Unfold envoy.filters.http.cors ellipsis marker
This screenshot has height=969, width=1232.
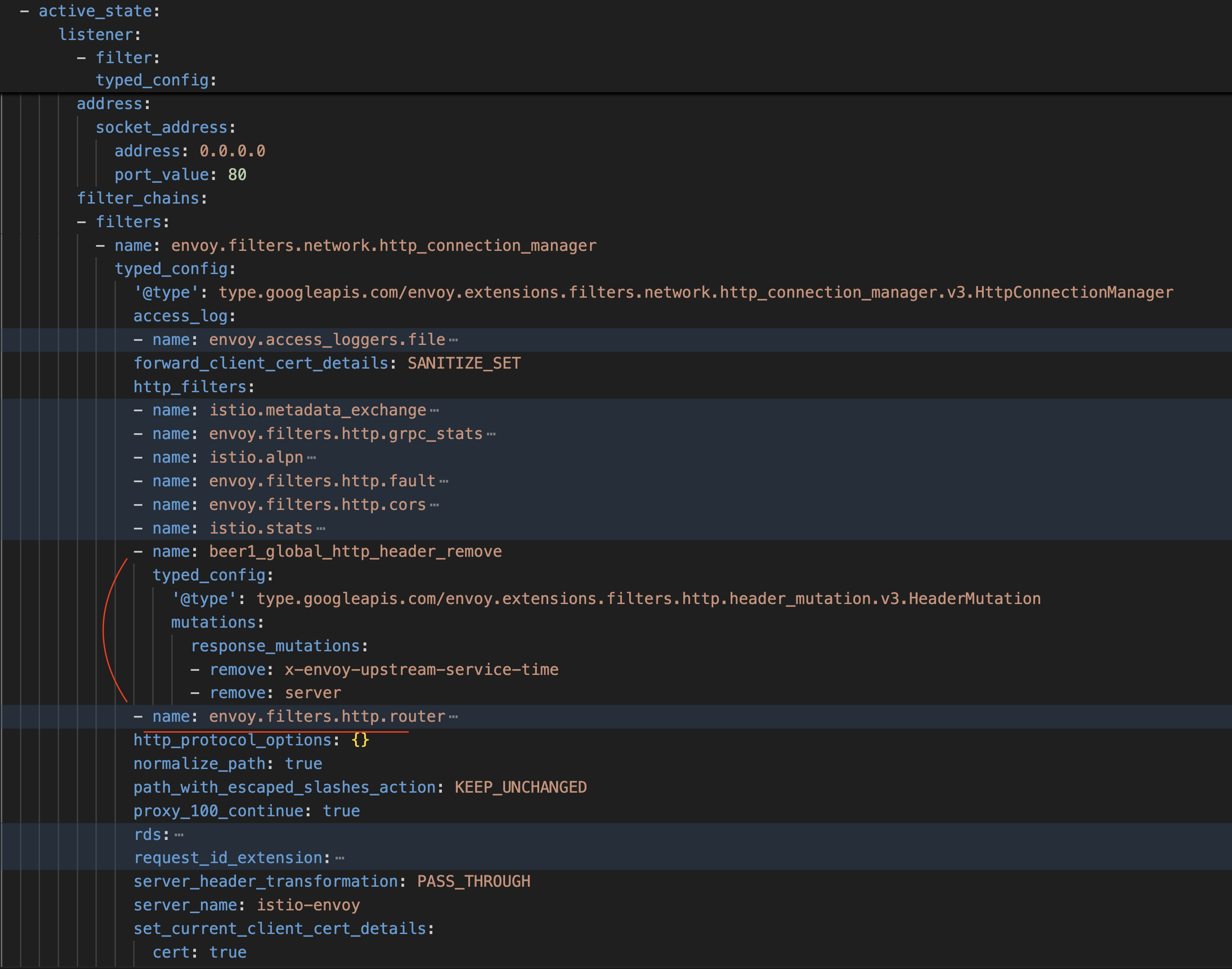click(x=434, y=505)
